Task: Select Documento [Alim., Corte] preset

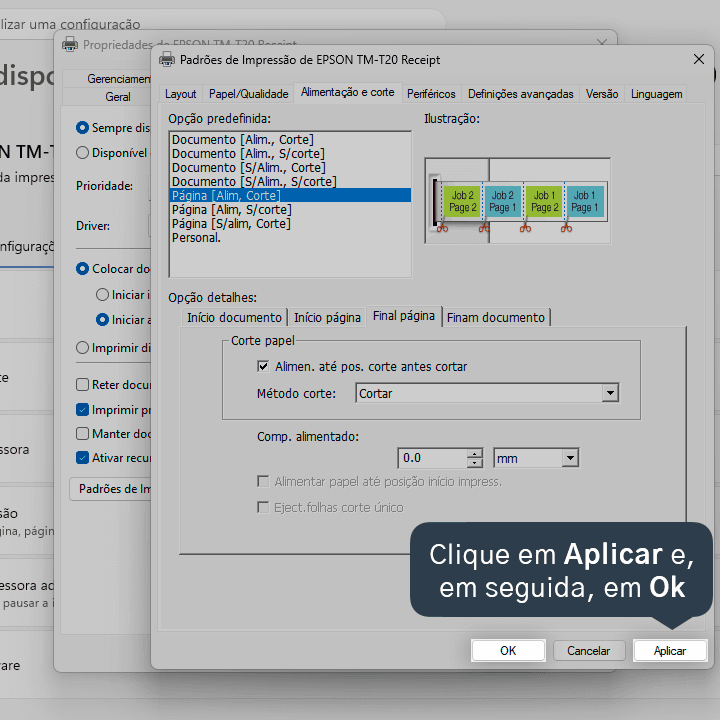Action: [290, 140]
